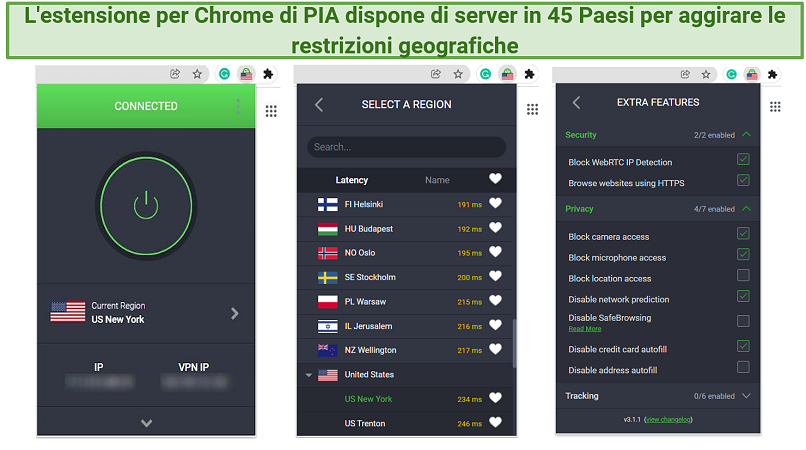Viewport: 806px width, 450px height.
Task: Click share icon above Select a Region panel
Action: pyautogui.click(x=436, y=74)
